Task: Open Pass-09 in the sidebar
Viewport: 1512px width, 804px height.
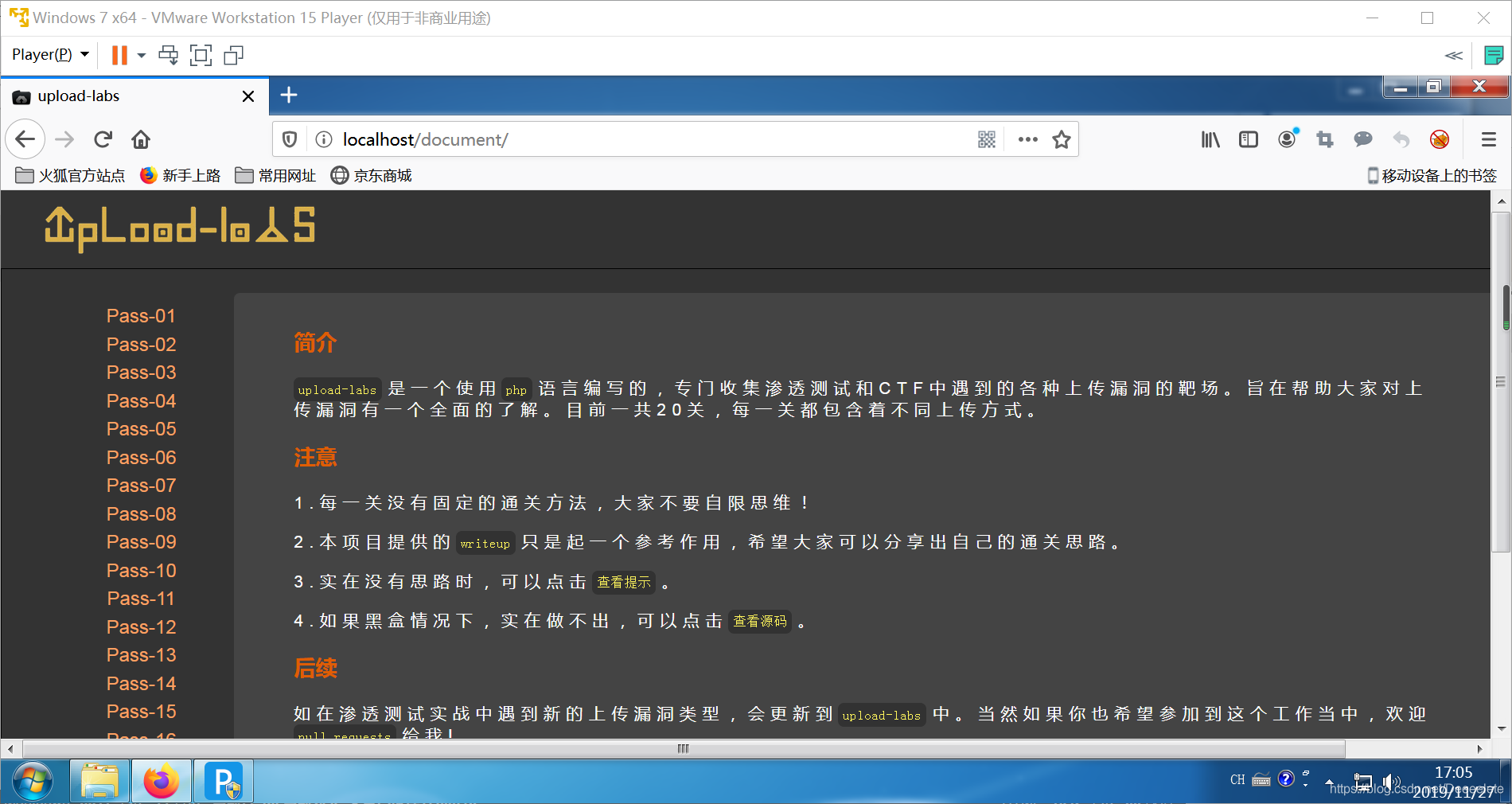Action: (141, 542)
